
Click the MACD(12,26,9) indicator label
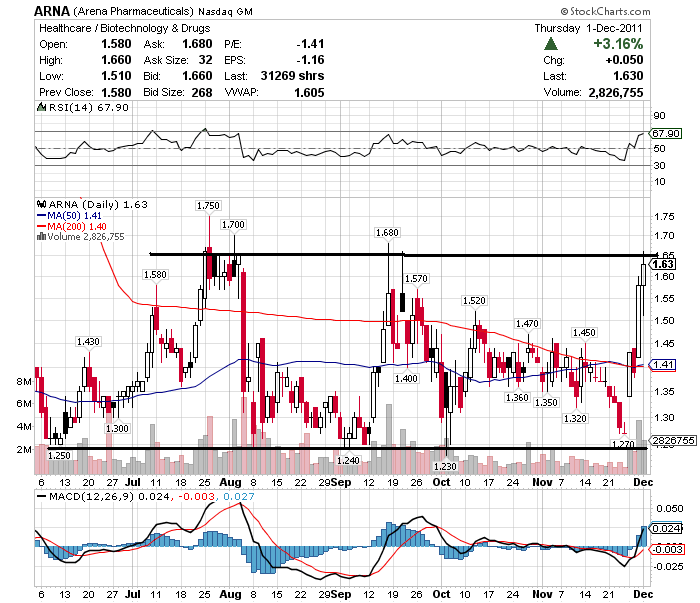click(x=92, y=496)
